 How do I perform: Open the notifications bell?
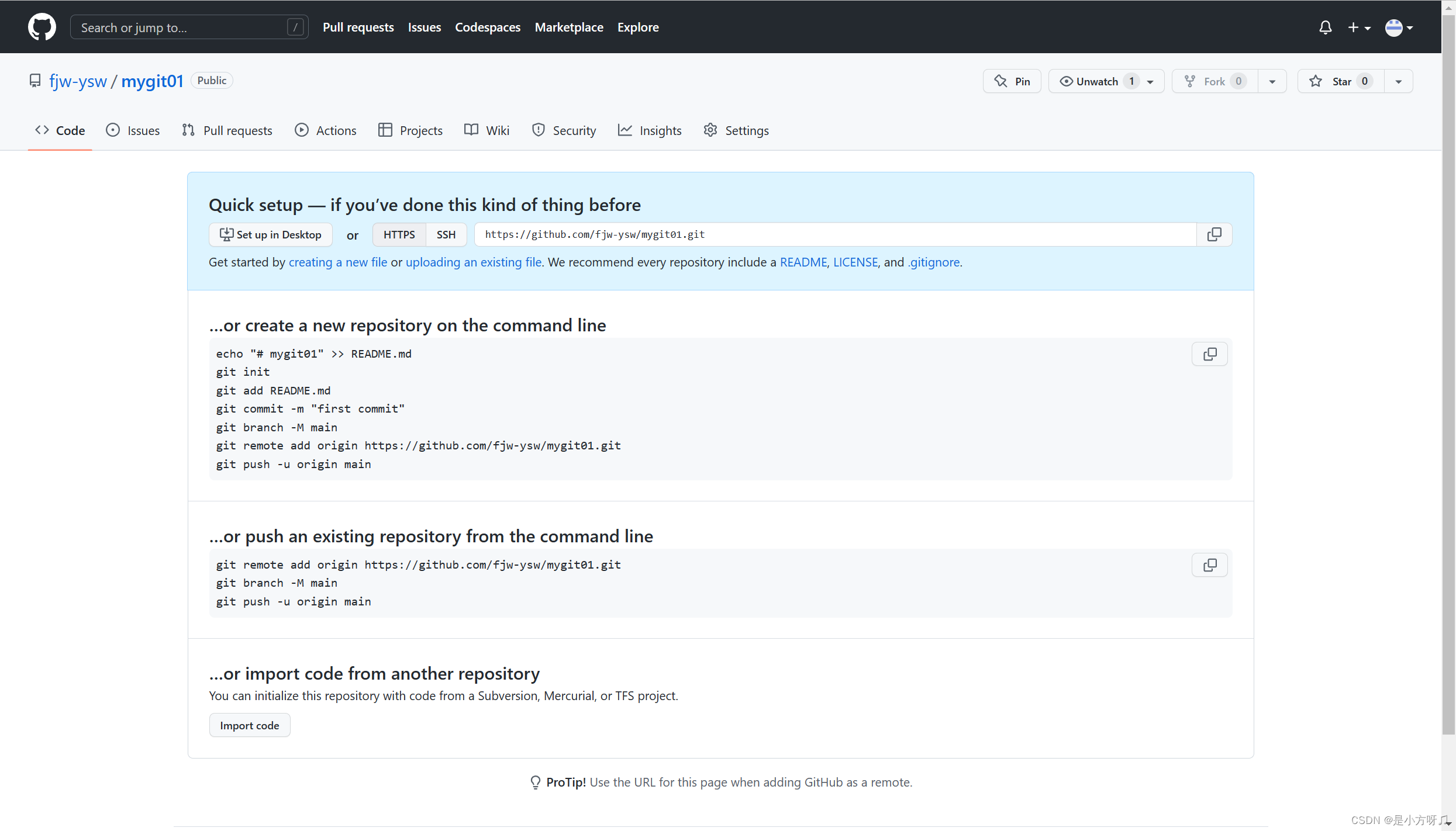click(x=1325, y=27)
